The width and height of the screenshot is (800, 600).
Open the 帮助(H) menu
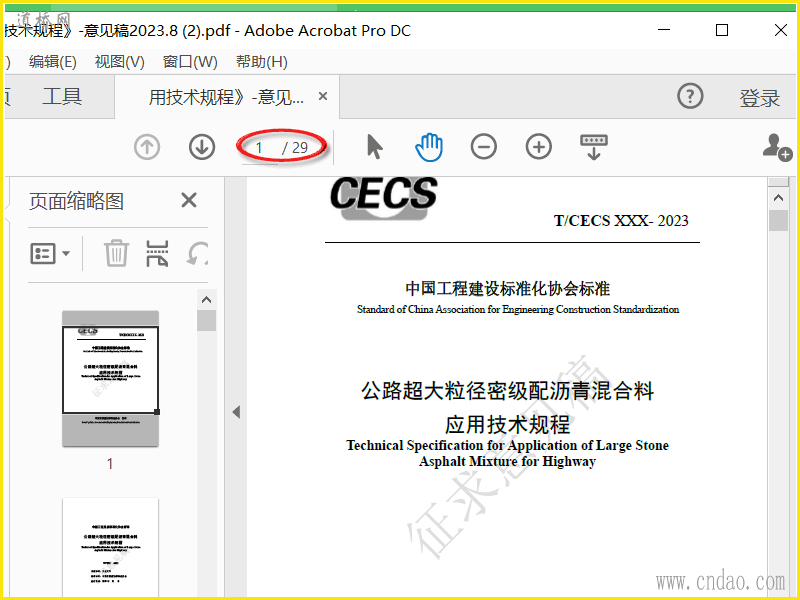click(x=262, y=62)
